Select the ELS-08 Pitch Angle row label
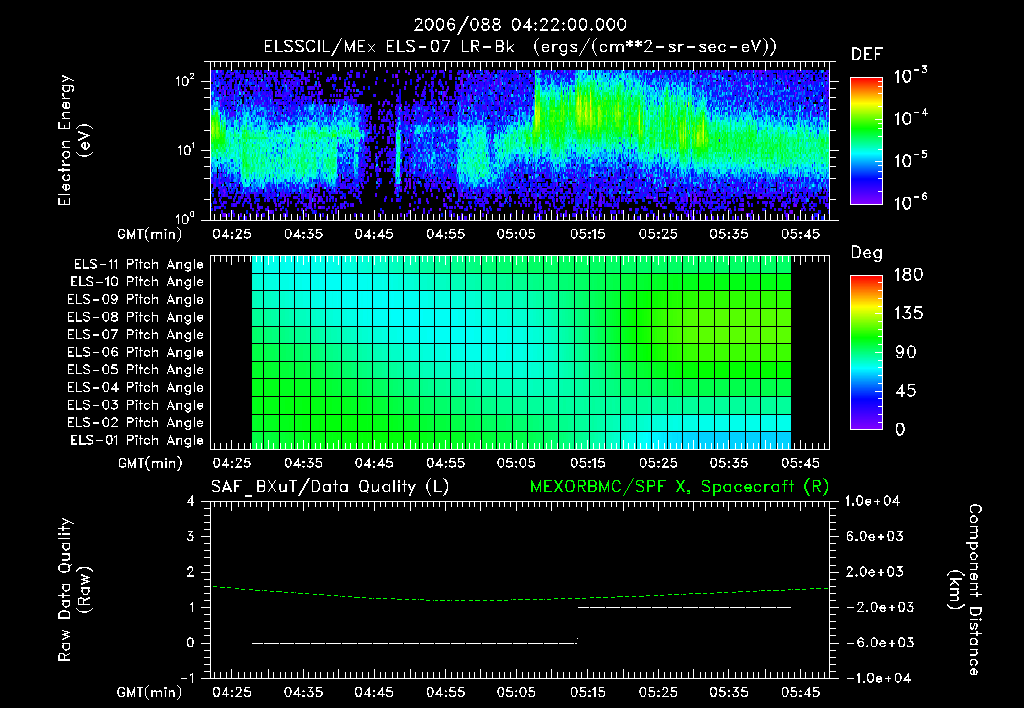 point(136,317)
